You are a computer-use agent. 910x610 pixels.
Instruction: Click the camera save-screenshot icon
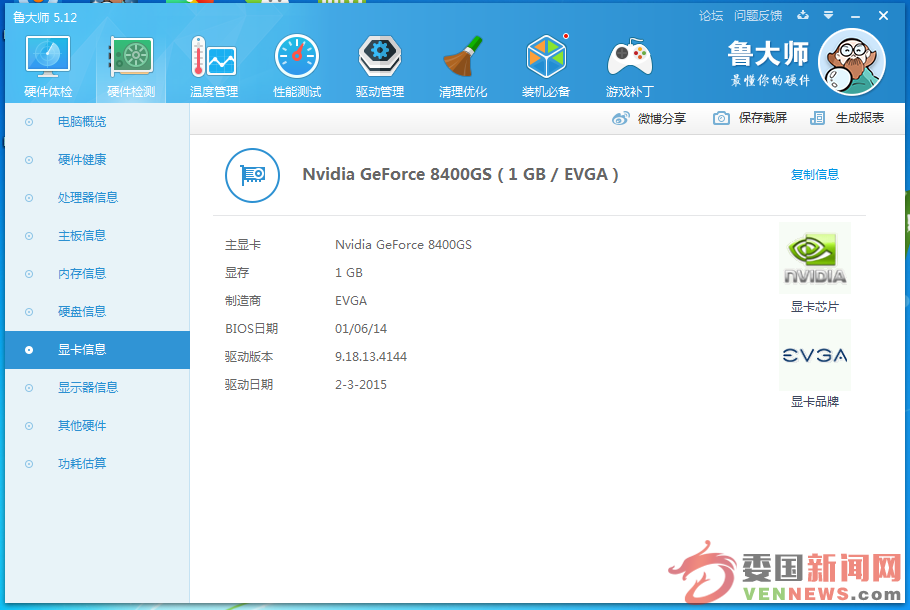pos(721,118)
